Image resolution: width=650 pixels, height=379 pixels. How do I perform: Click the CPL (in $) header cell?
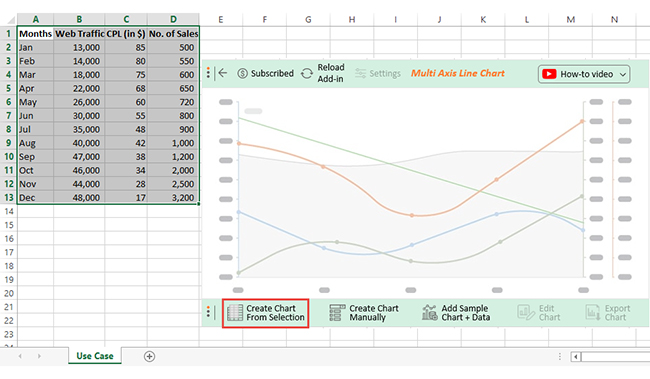pos(126,34)
